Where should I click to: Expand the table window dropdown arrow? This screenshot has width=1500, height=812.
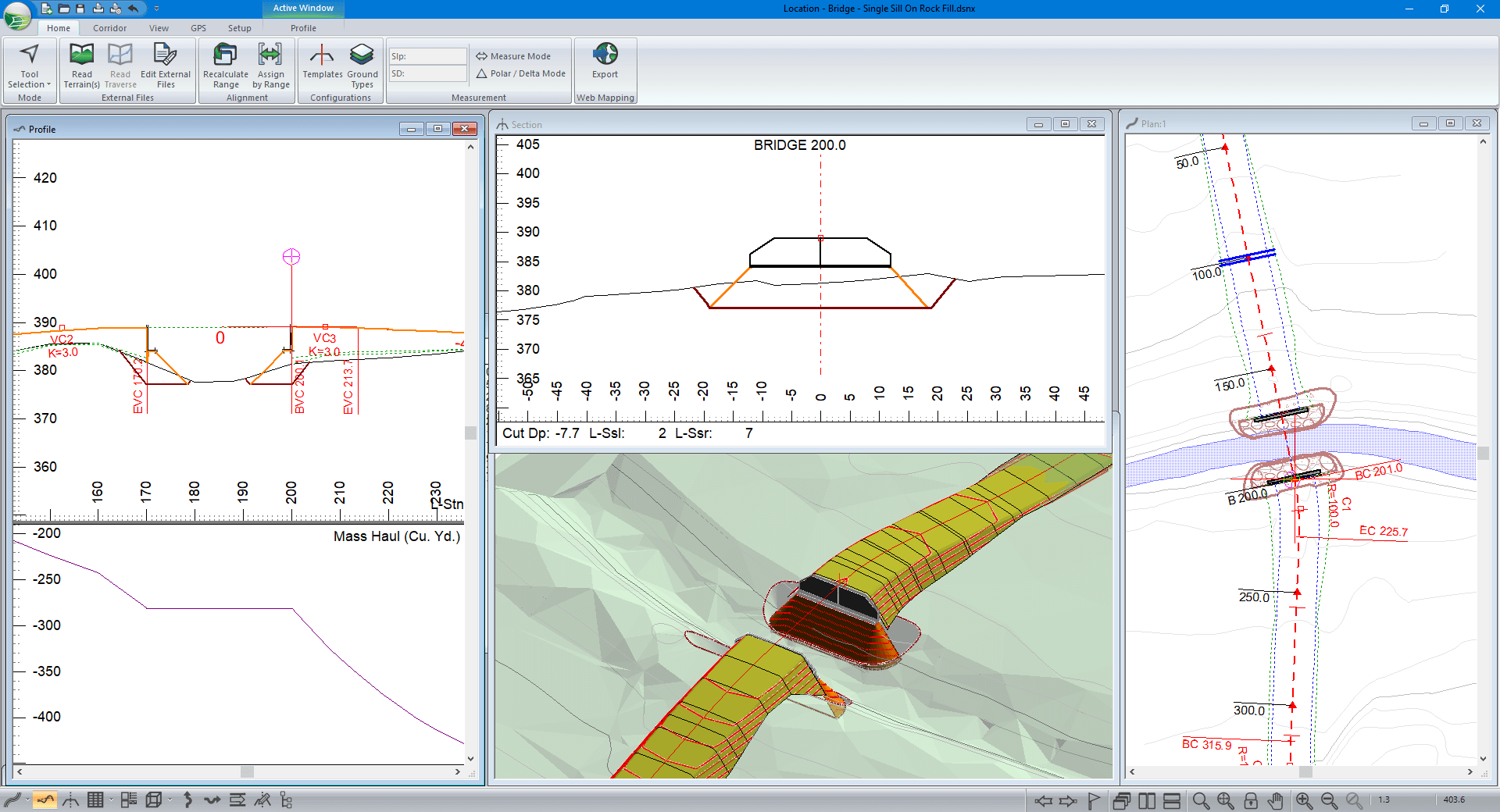pyautogui.click(x=111, y=800)
